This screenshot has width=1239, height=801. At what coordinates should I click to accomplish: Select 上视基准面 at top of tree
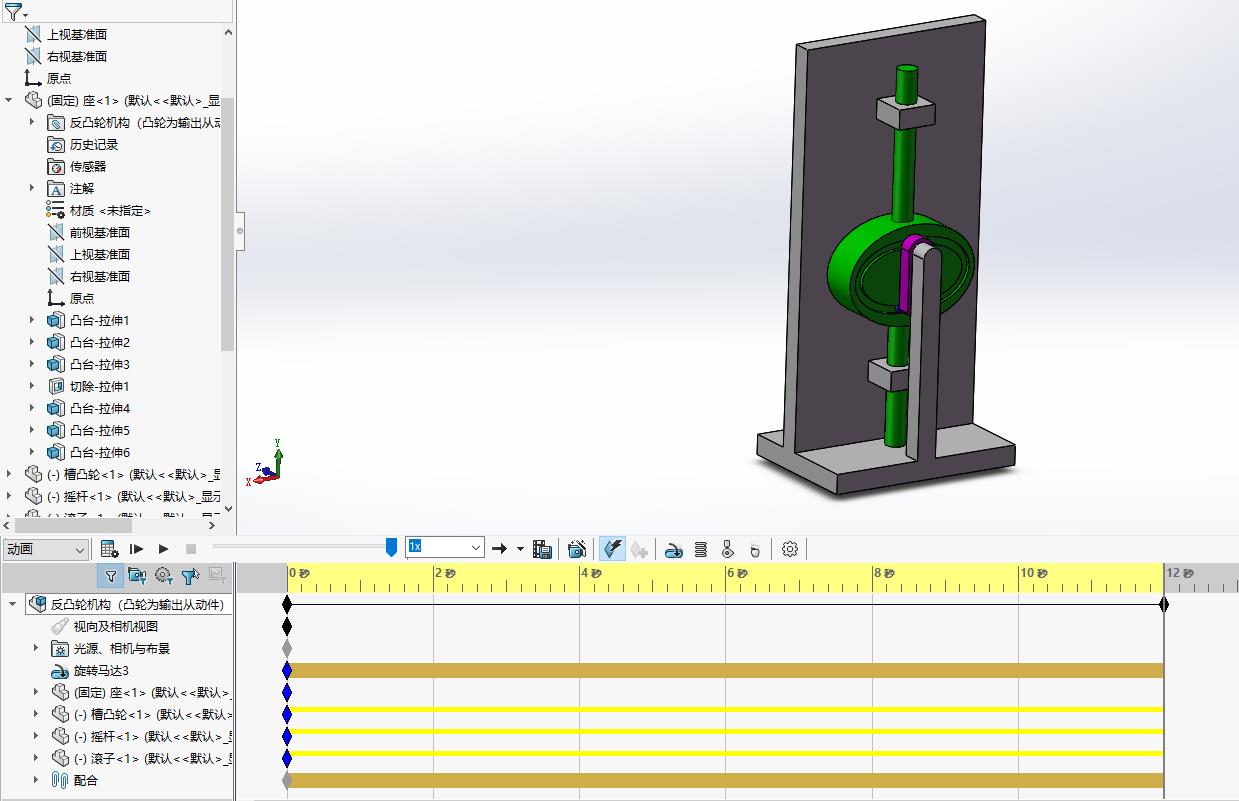(77, 34)
